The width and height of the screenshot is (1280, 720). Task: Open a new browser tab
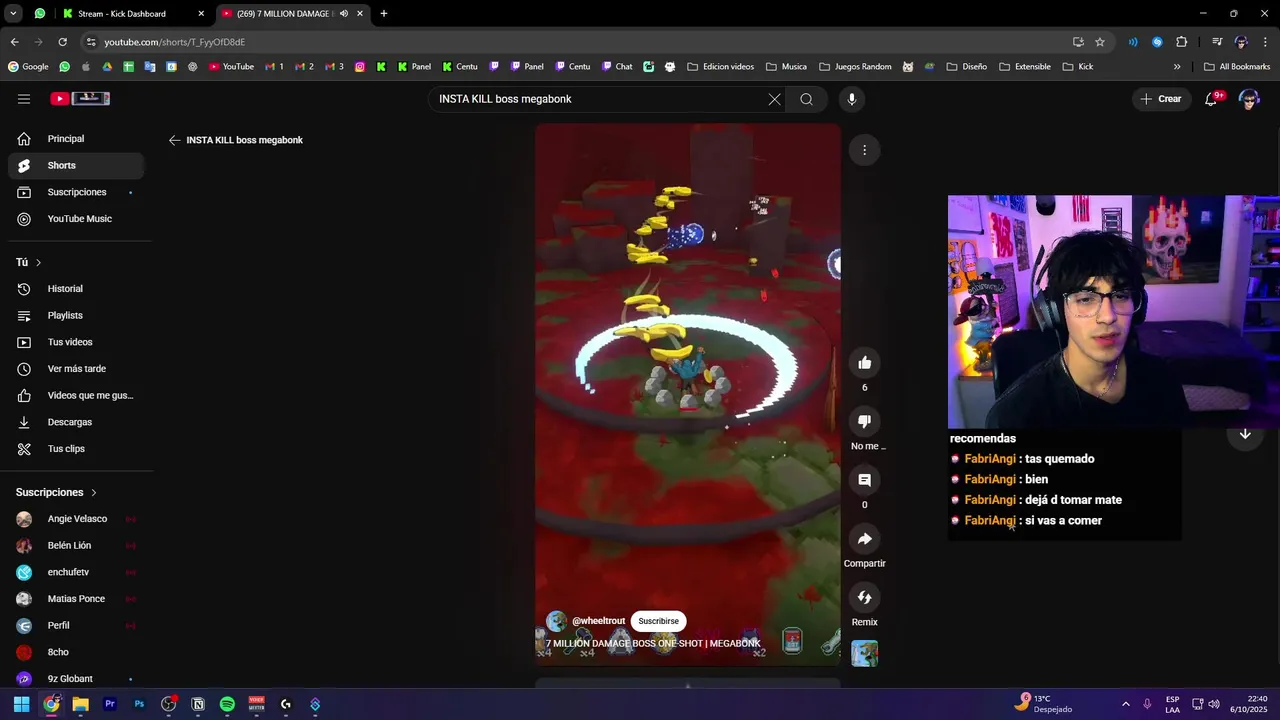click(384, 14)
